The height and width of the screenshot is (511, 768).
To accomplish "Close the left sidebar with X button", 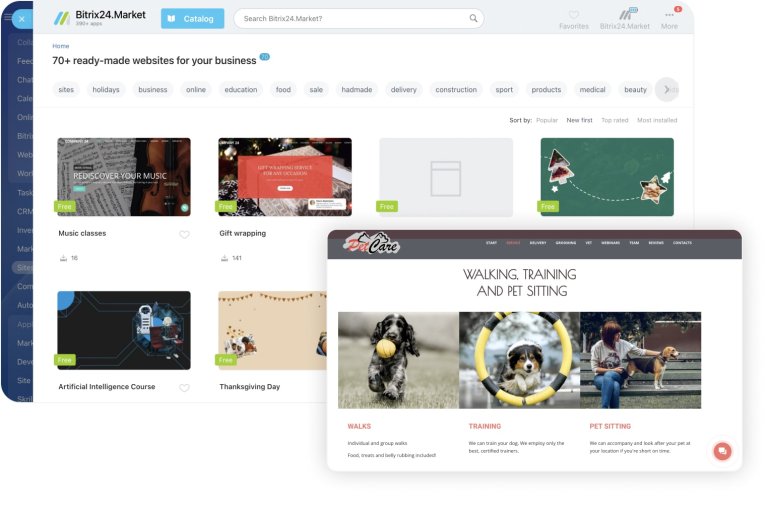I will (x=21, y=18).
